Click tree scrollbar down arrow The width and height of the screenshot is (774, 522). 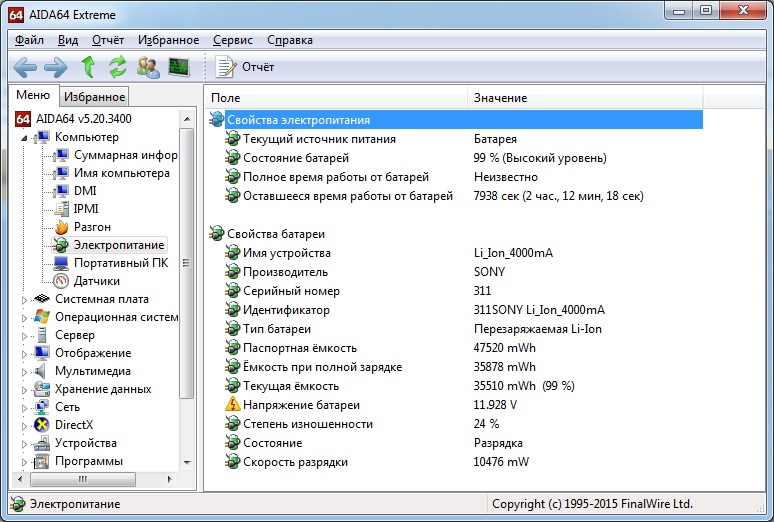187,463
